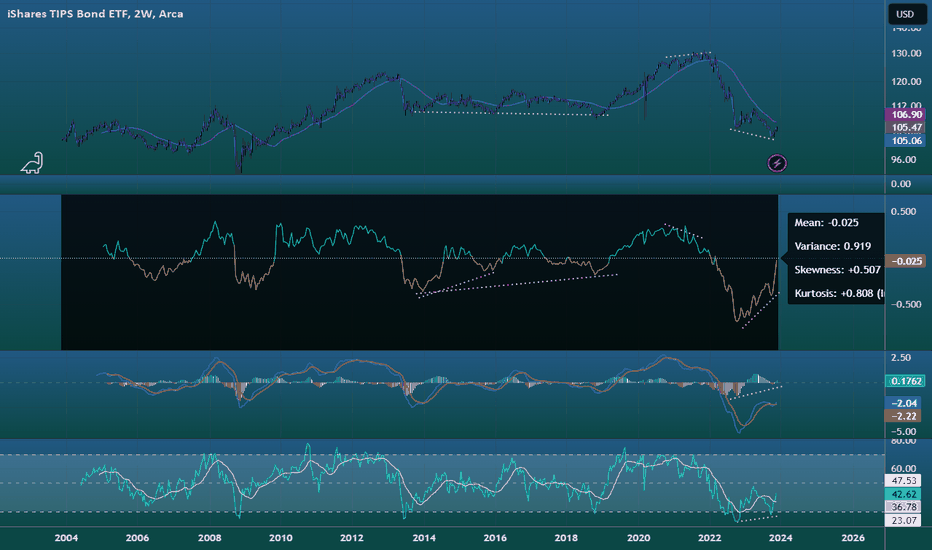932x550 pixels.
Task: Click the 106.90 purple price label
Action: [905, 114]
